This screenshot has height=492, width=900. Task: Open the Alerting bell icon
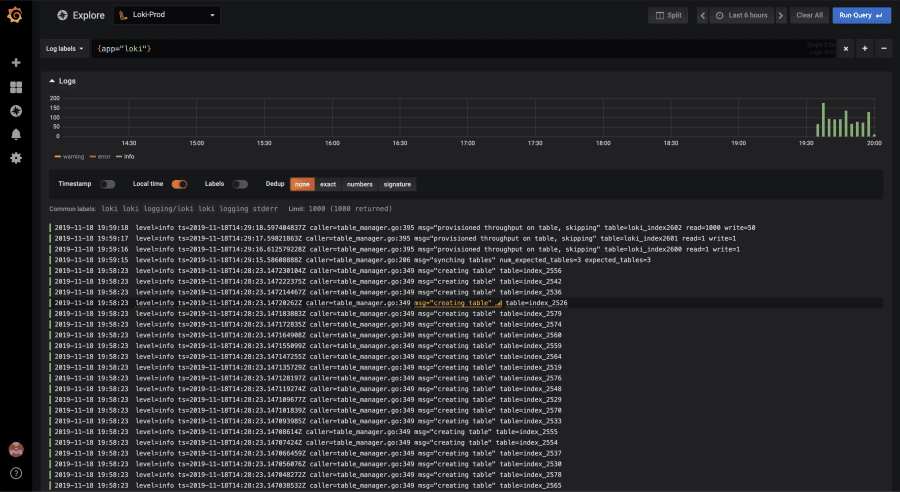coord(16,134)
